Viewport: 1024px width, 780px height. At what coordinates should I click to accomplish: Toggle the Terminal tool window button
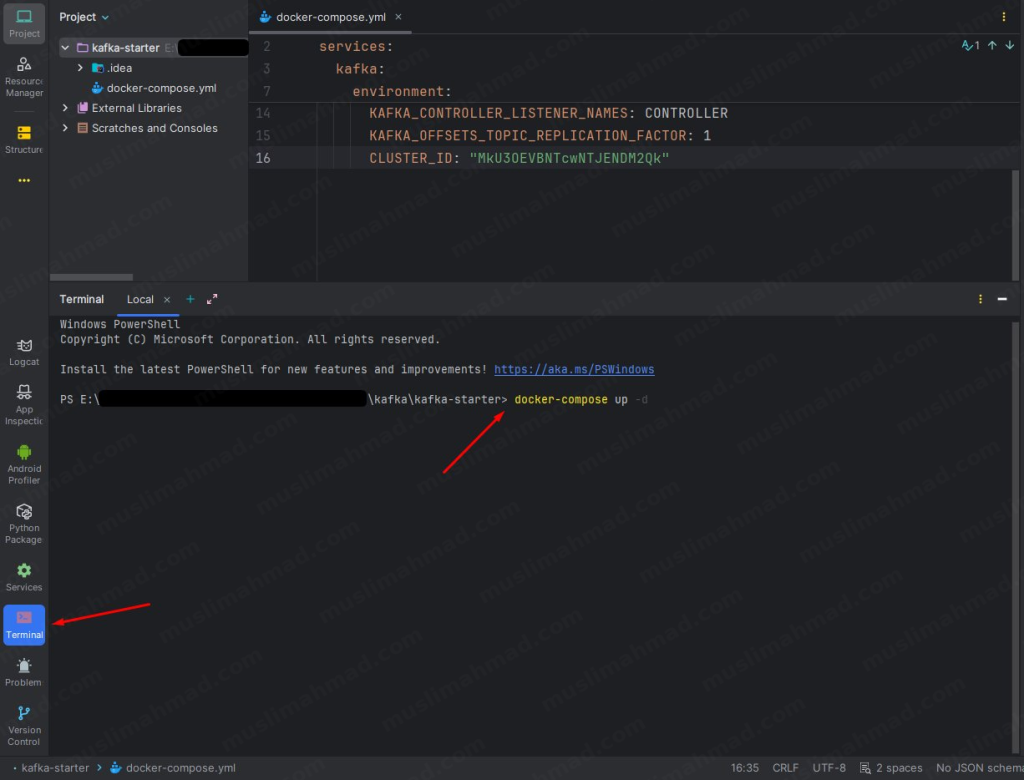(x=23, y=624)
